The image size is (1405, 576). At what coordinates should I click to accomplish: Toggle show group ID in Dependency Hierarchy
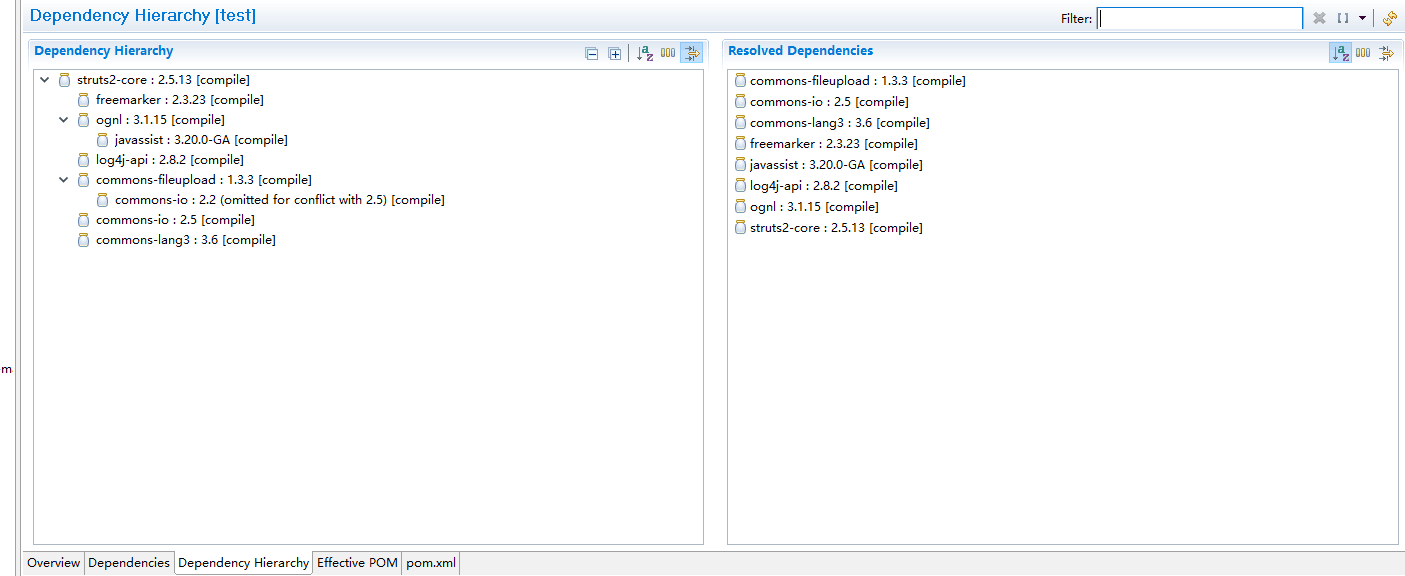point(668,53)
